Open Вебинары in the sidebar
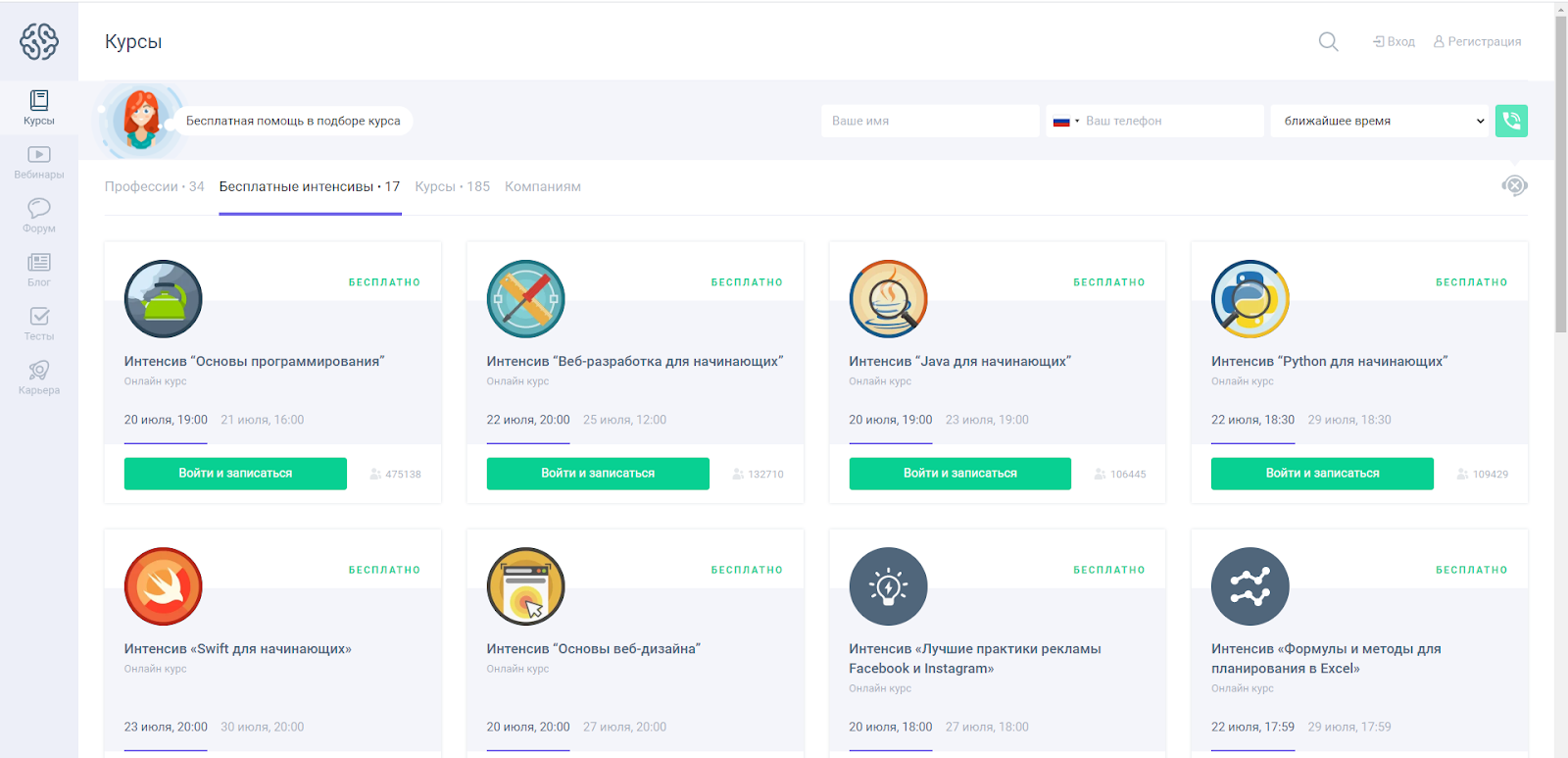 (39, 162)
